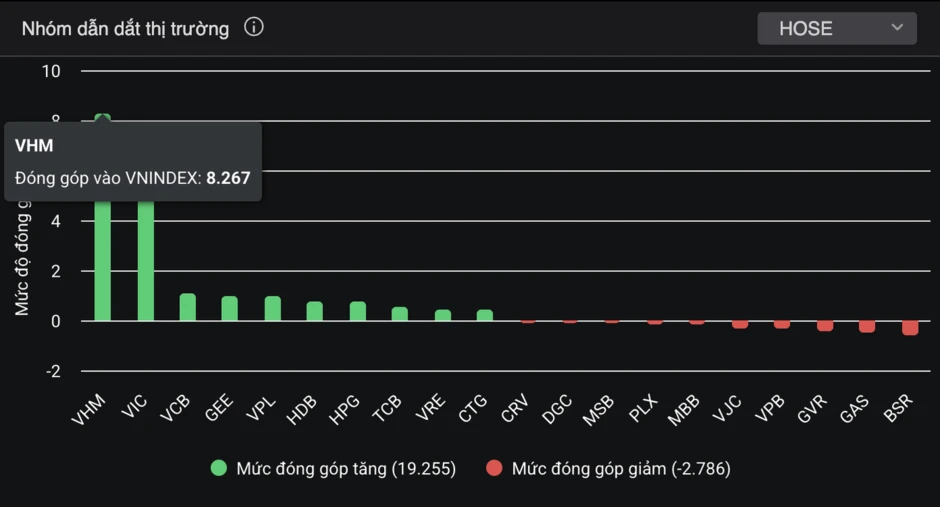
Task: Click the CRV axis label
Action: (x=514, y=409)
